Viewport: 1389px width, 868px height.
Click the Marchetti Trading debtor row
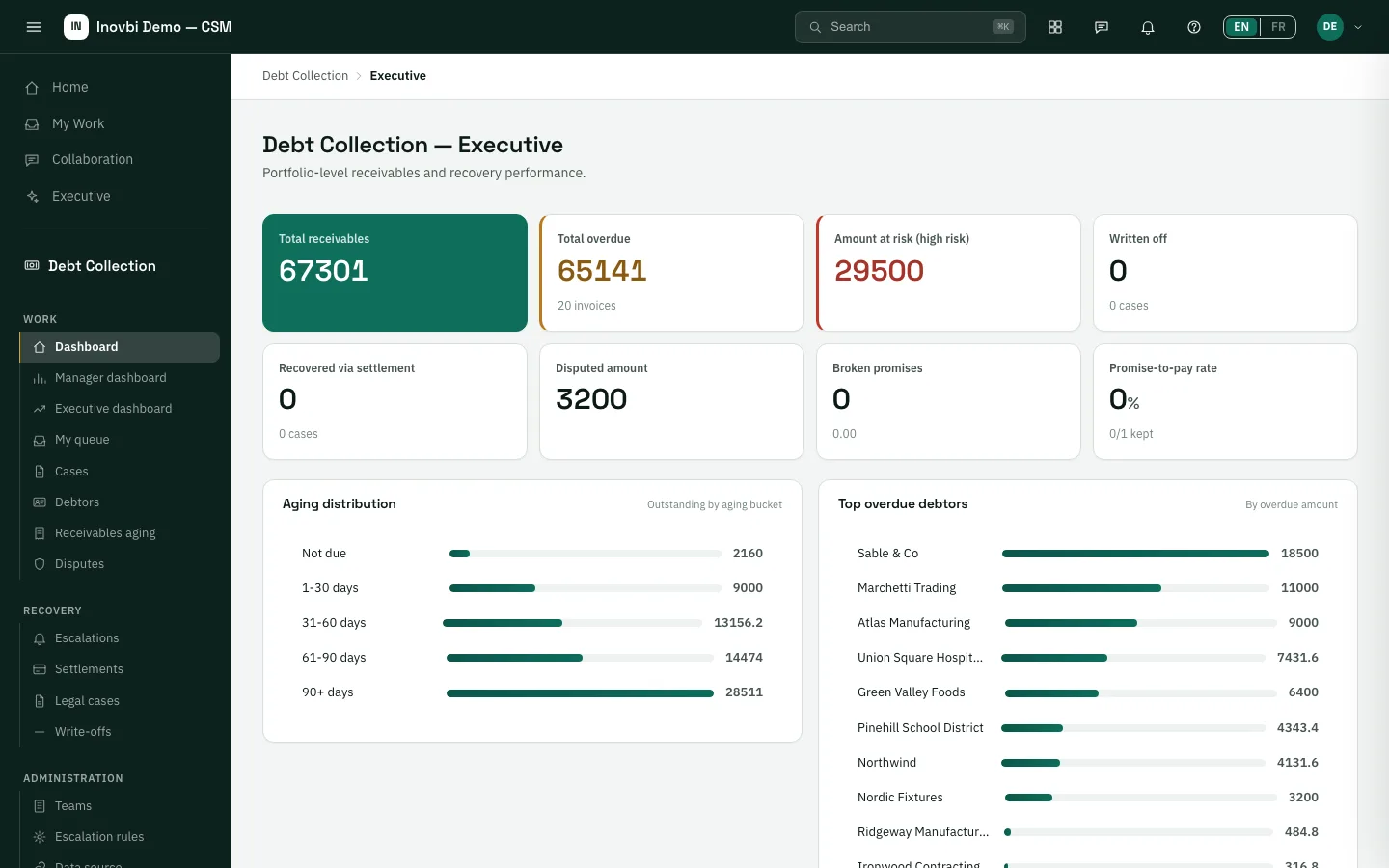coord(1087,588)
